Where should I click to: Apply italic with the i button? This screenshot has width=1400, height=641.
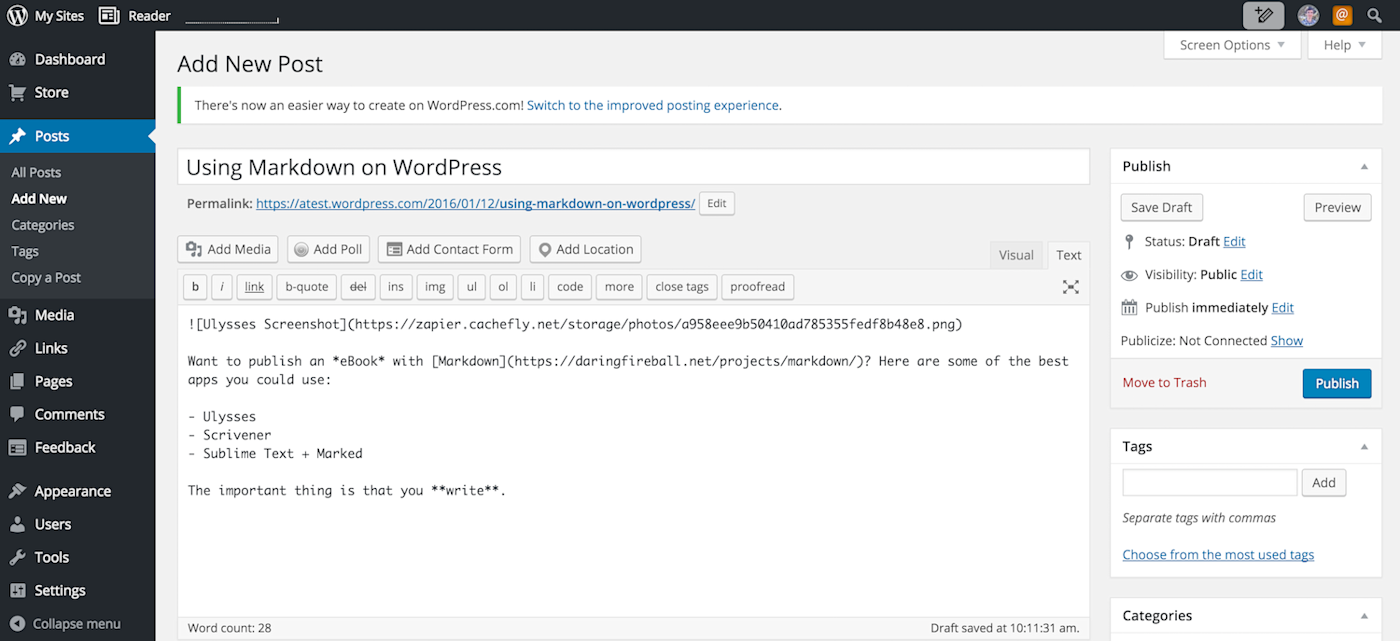coord(222,286)
